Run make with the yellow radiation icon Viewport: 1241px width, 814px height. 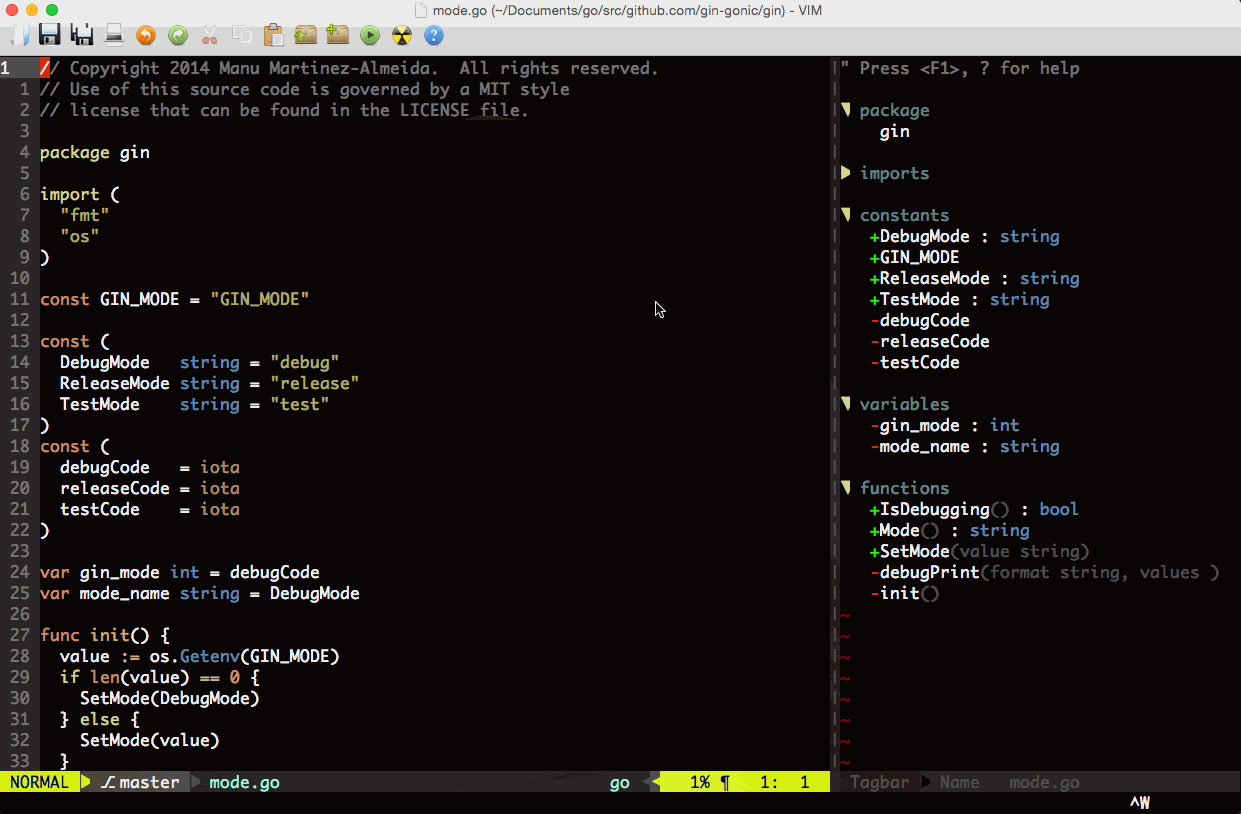tap(402, 36)
